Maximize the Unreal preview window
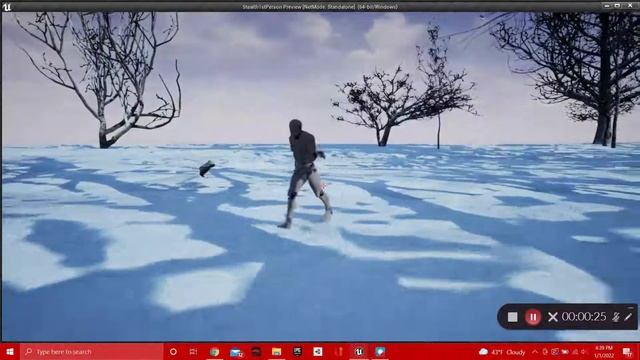This screenshot has height=360, width=640. pyautogui.click(x=617, y=6)
